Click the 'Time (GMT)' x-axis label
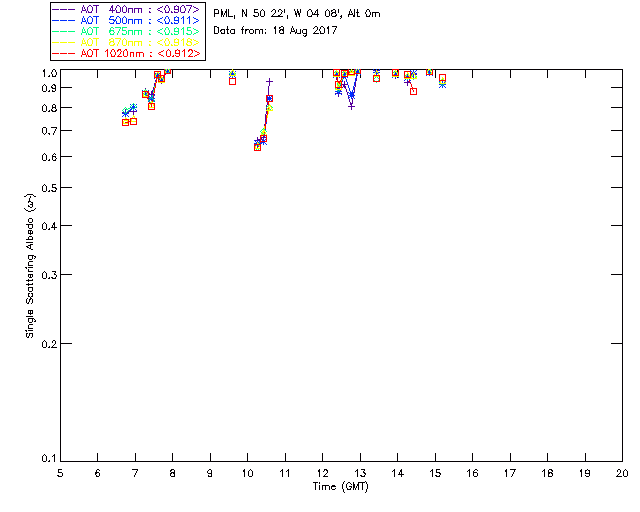 [x=340, y=487]
